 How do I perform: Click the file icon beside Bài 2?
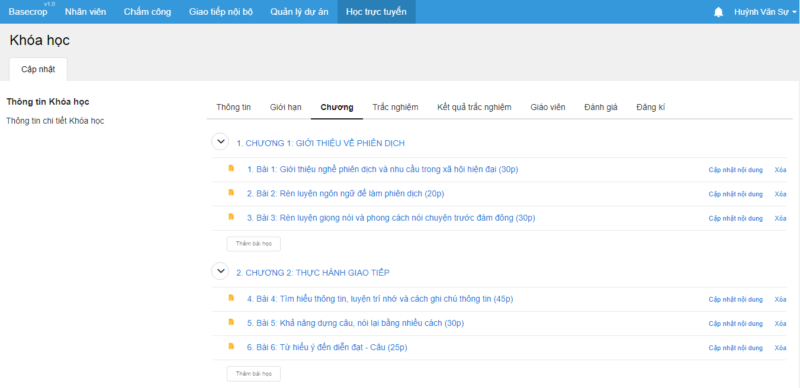pos(231,192)
